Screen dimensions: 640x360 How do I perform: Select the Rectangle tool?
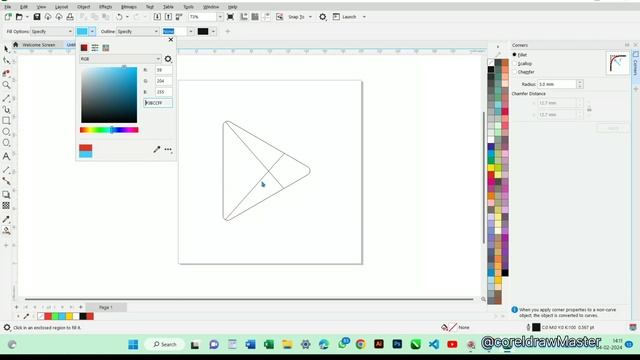[6, 120]
